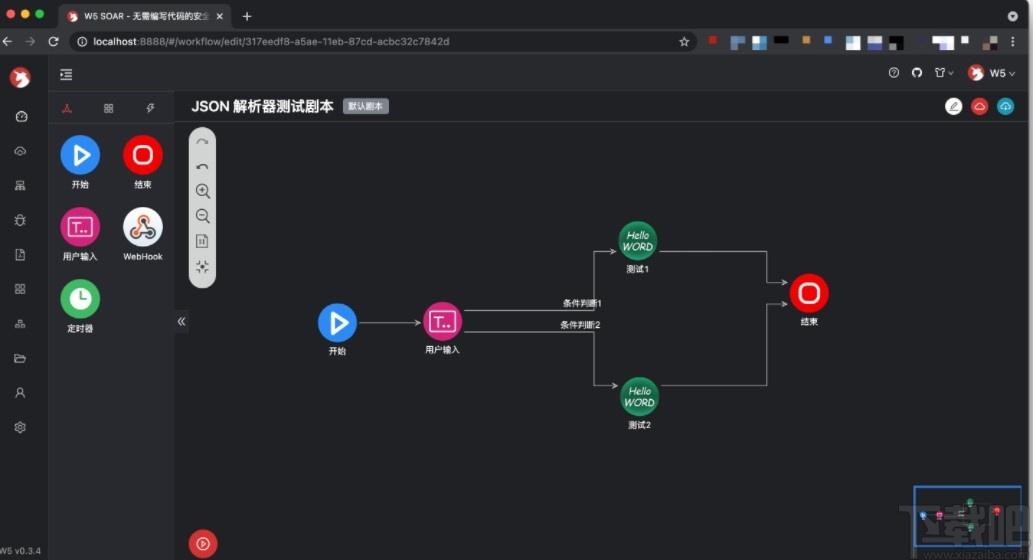Viewport: 1033px width, 560px height.
Task: Click the actual-size page icon in canvas toolbar
Action: click(202, 241)
